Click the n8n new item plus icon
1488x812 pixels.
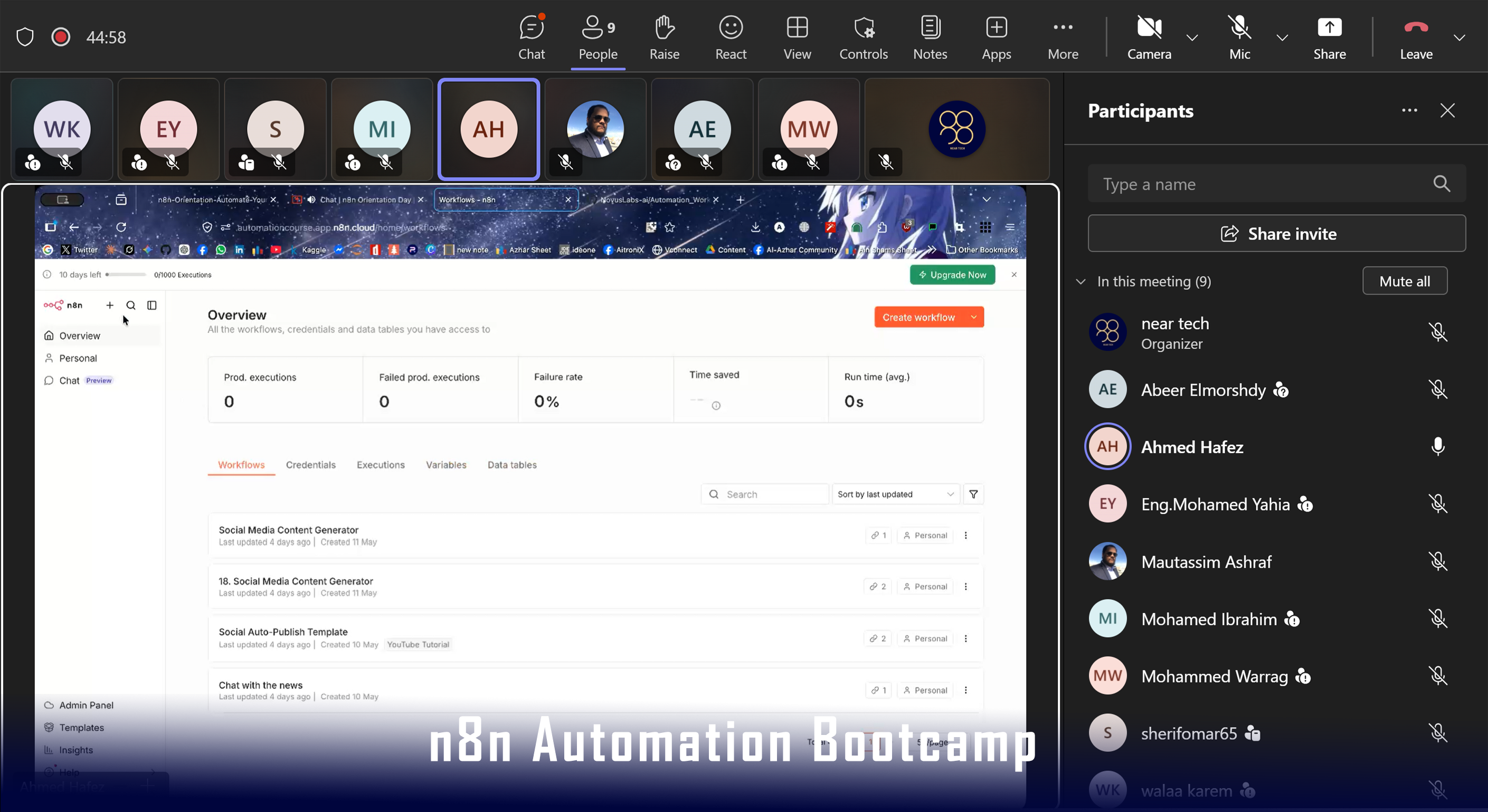(110, 305)
